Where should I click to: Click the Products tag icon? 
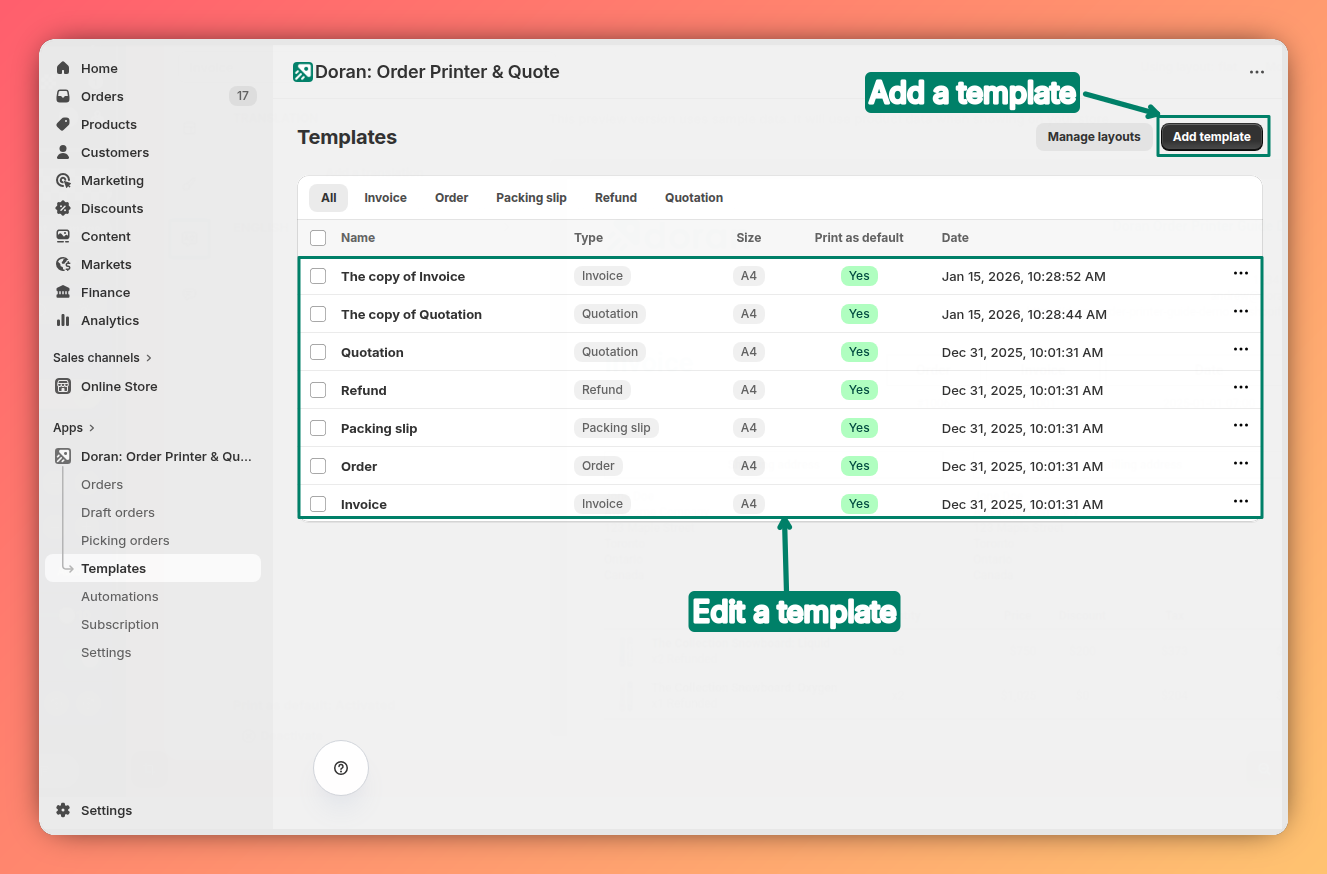63,124
